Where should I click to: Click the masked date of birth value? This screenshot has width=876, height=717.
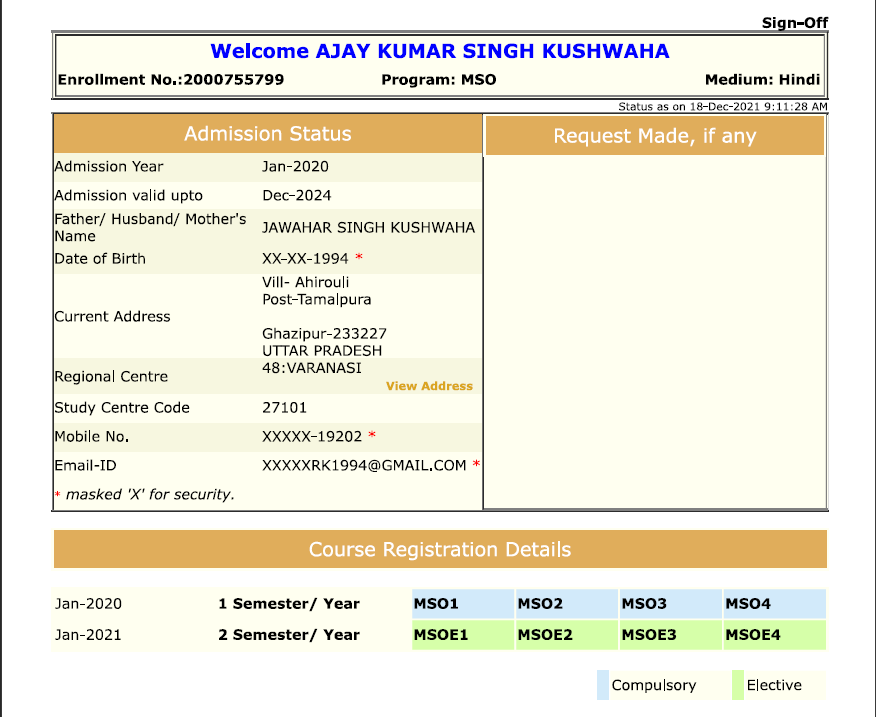point(305,259)
